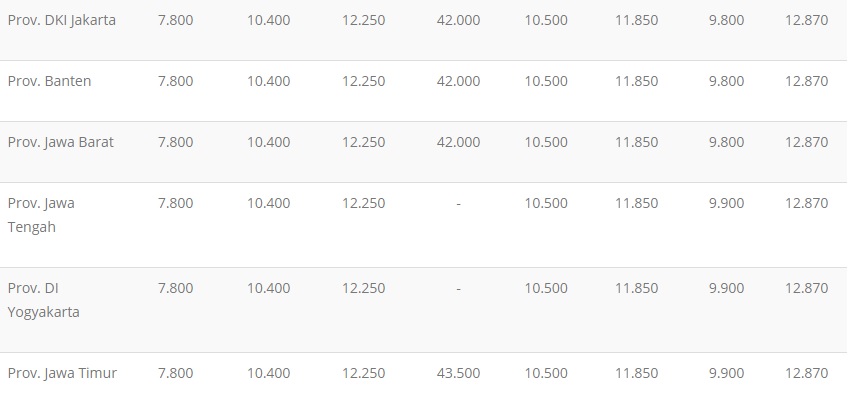The image size is (848, 406).
Task: Select the dash cell in DI Yogyakarta row
Action: pyautogui.click(x=458, y=288)
